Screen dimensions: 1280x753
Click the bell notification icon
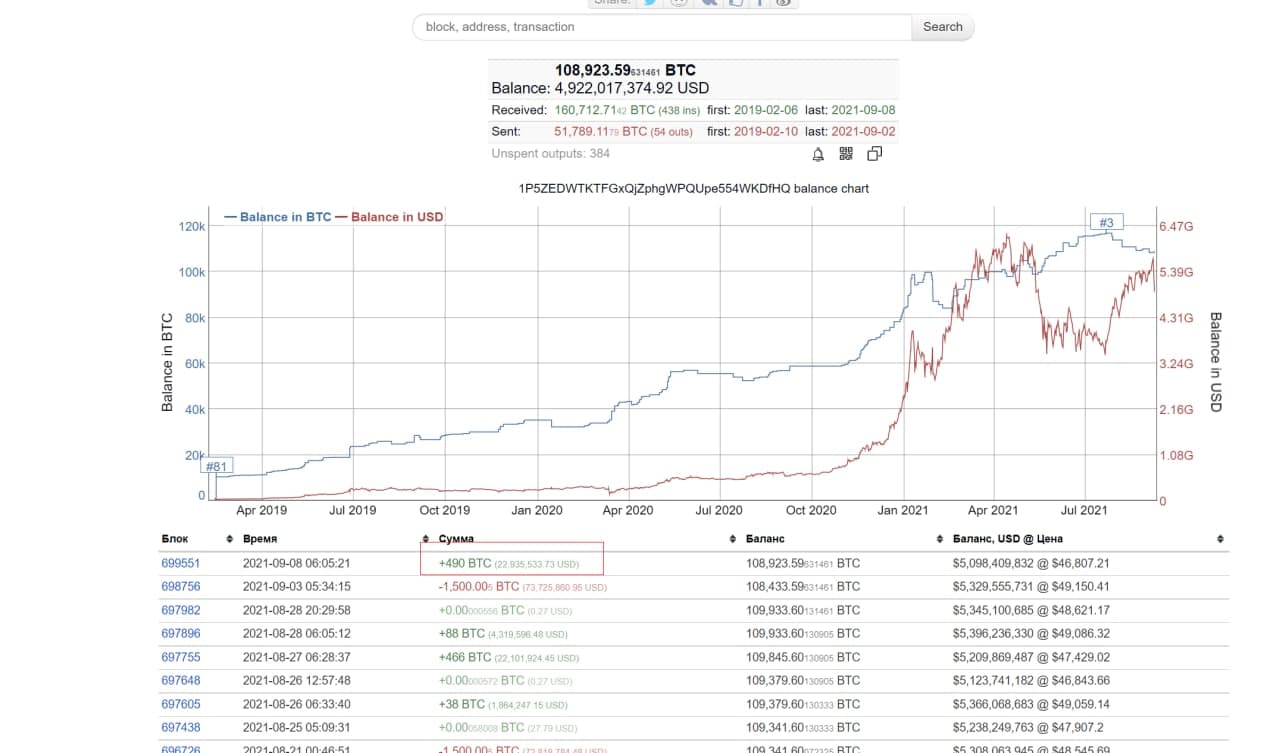818,154
